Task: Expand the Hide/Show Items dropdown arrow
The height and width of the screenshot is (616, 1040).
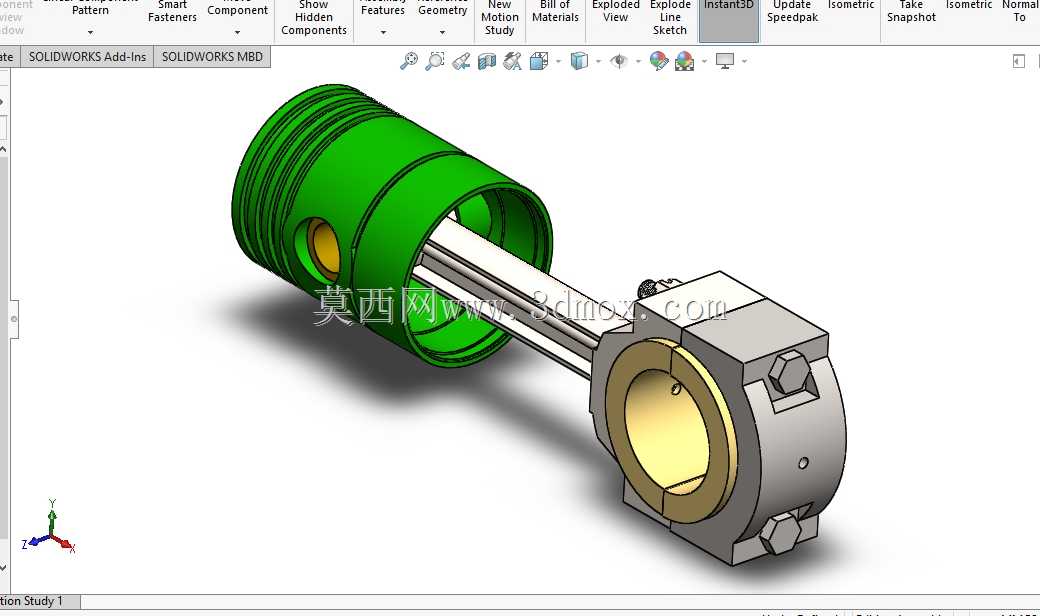Action: [x=638, y=62]
